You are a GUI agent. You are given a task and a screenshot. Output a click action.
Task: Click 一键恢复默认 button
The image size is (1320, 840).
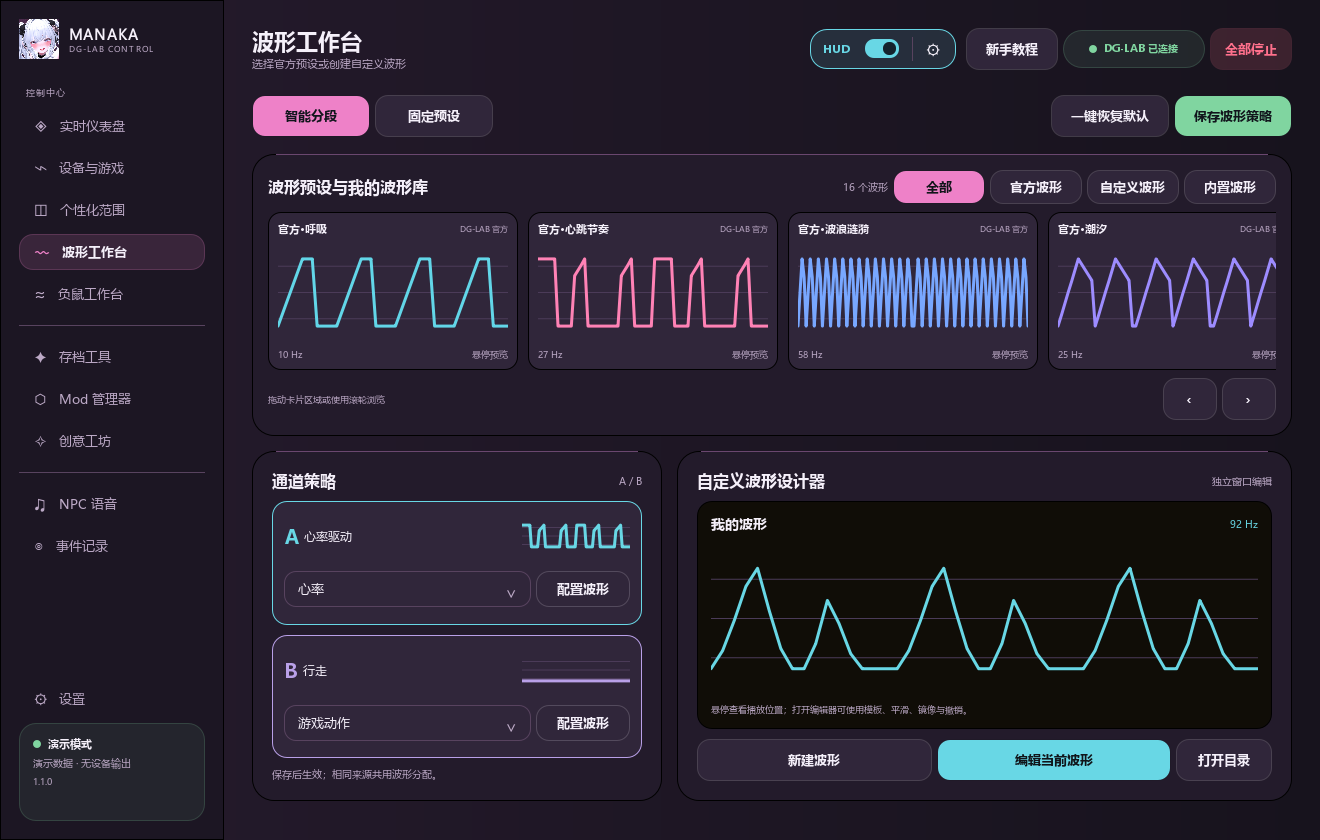coord(1110,116)
